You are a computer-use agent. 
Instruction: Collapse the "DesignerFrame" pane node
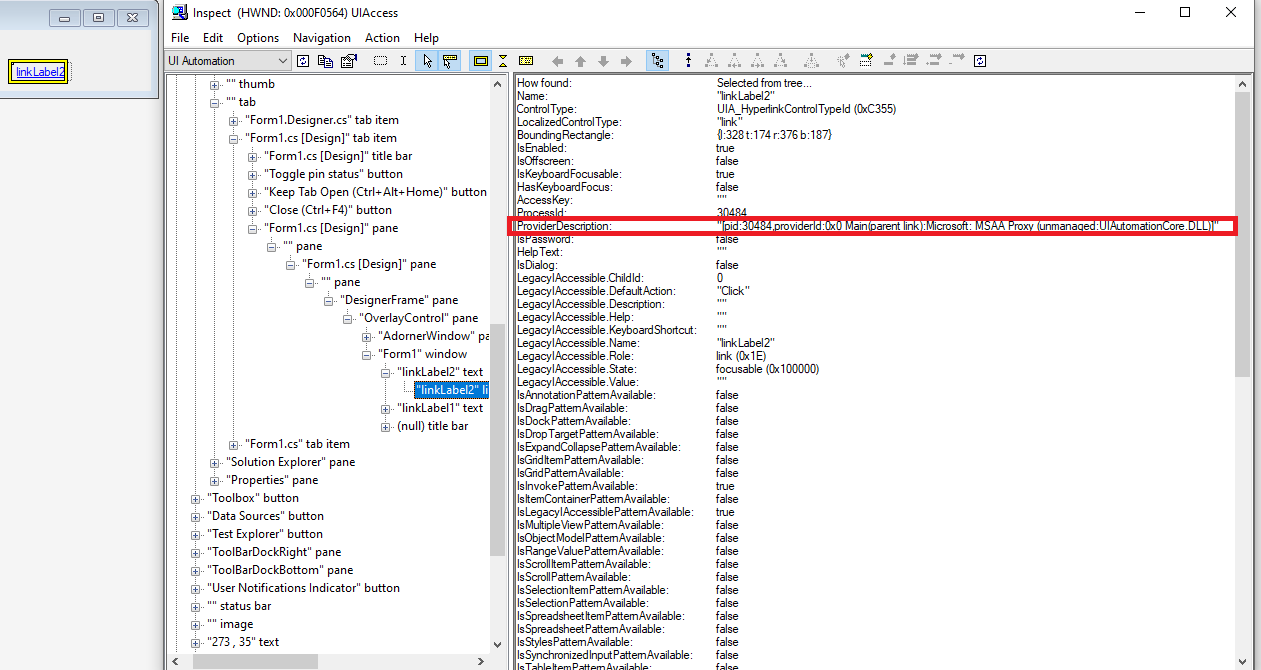[x=329, y=300]
